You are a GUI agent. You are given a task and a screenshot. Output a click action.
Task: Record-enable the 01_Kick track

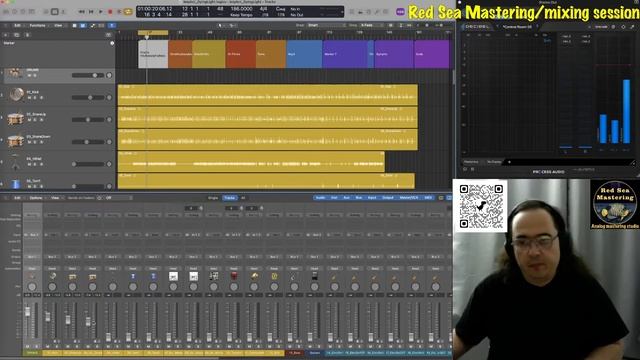coord(41,98)
